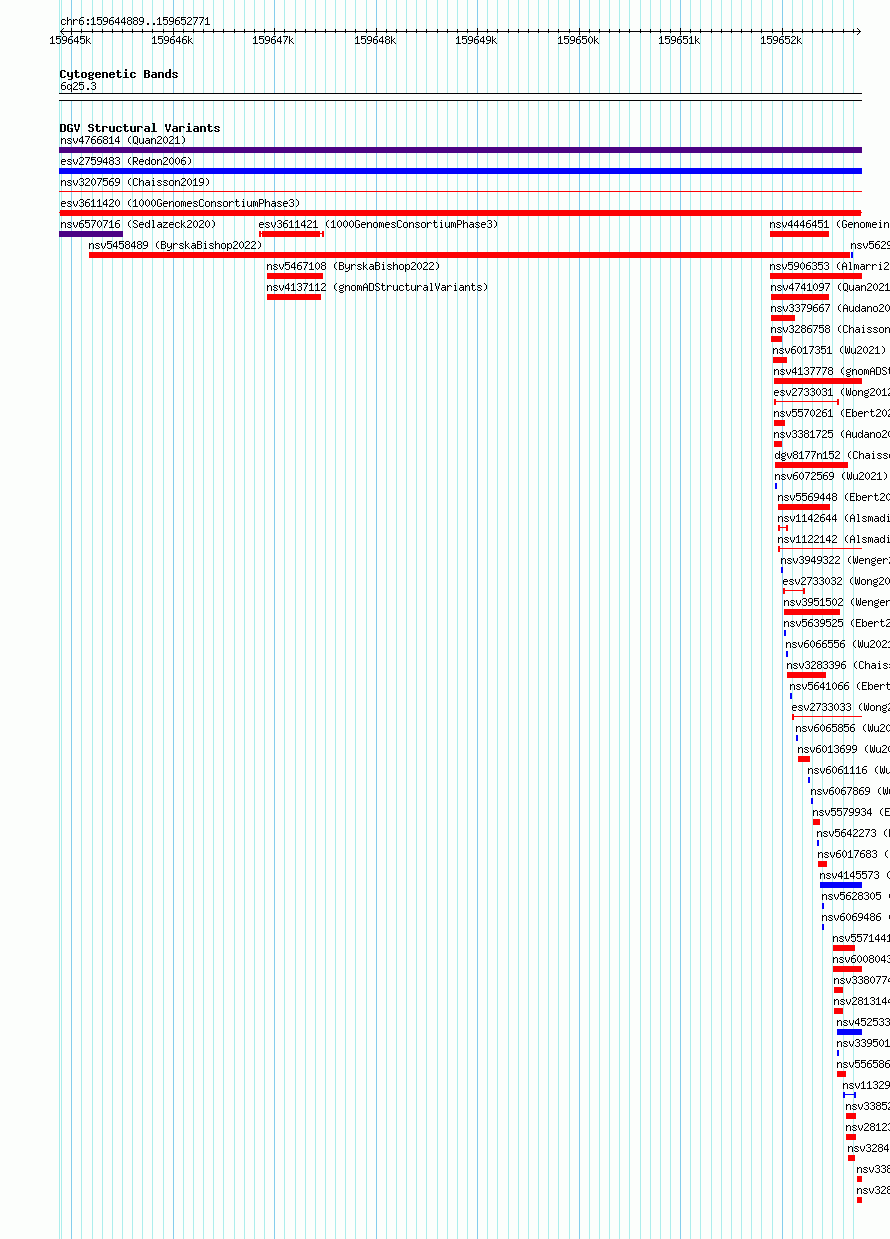
Task: Select variant label nsv6017351 (Wu2021)
Action: point(829,350)
